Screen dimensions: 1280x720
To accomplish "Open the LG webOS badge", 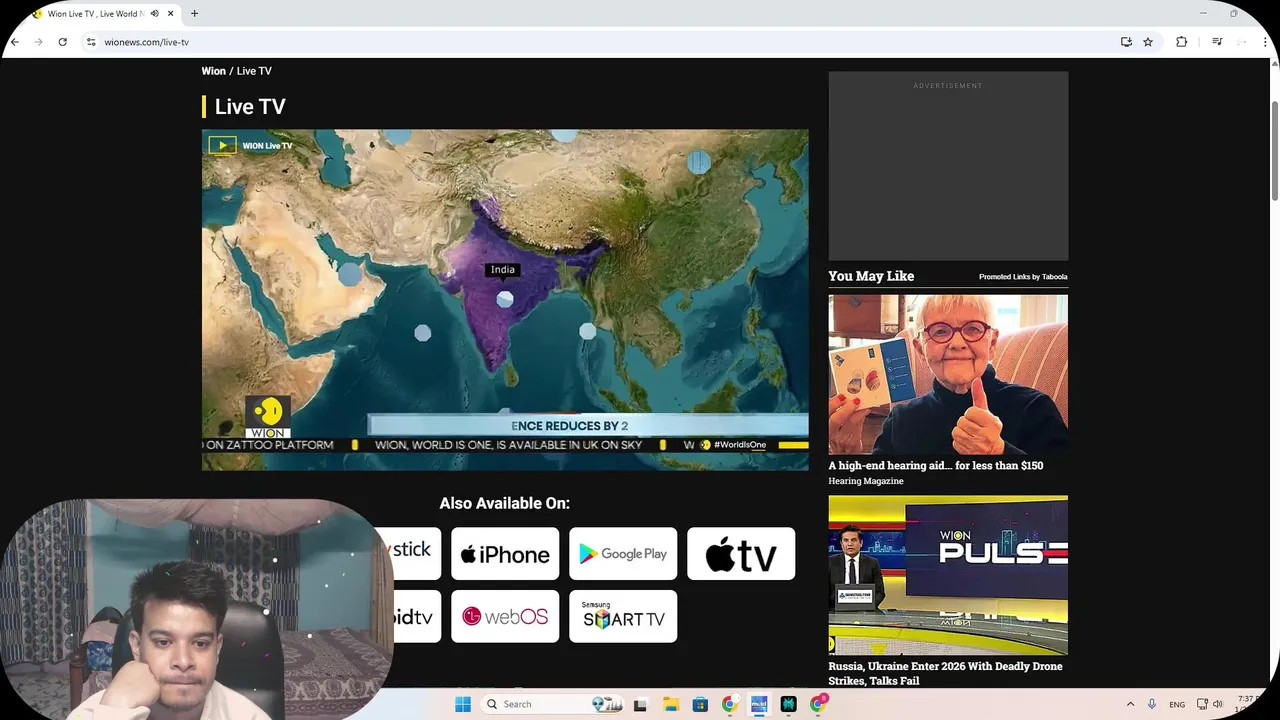I will click(505, 616).
